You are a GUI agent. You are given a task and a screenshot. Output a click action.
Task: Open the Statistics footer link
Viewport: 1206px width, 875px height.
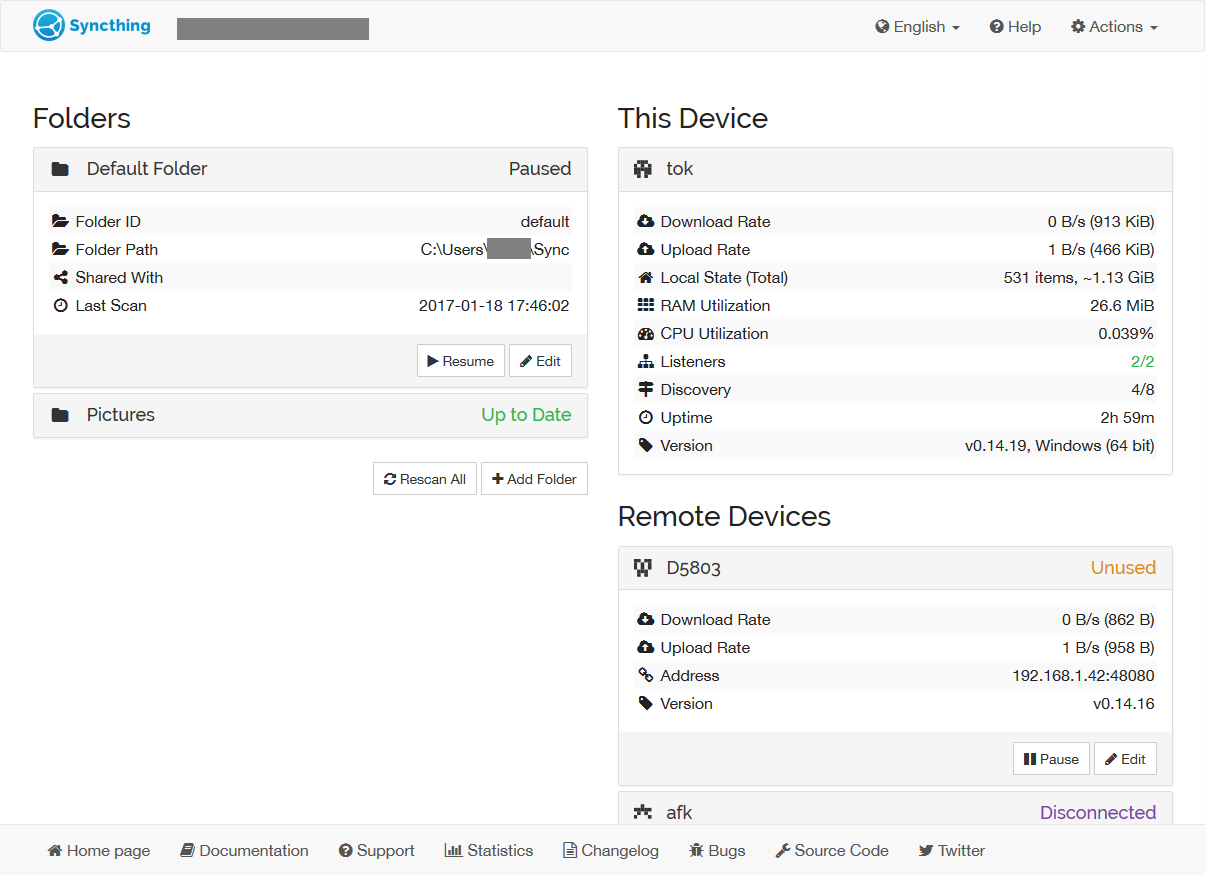[x=489, y=851]
